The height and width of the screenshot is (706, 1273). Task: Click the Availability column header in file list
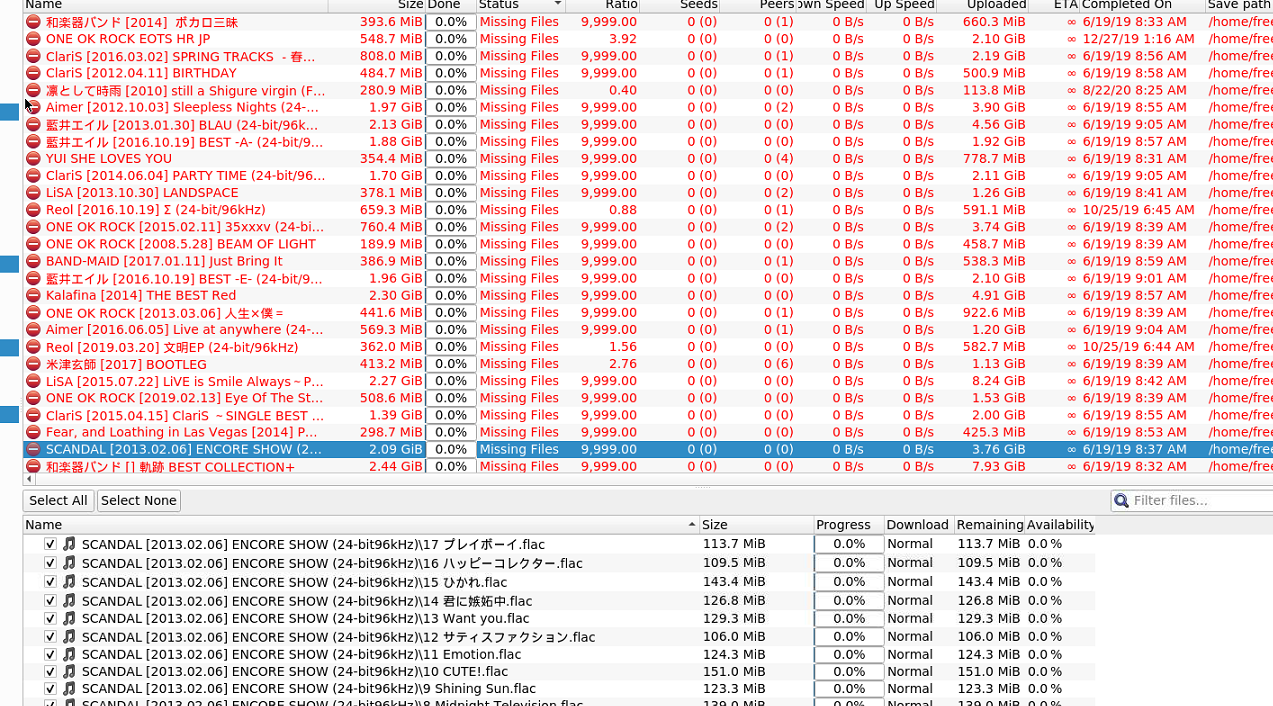[x=1060, y=525]
